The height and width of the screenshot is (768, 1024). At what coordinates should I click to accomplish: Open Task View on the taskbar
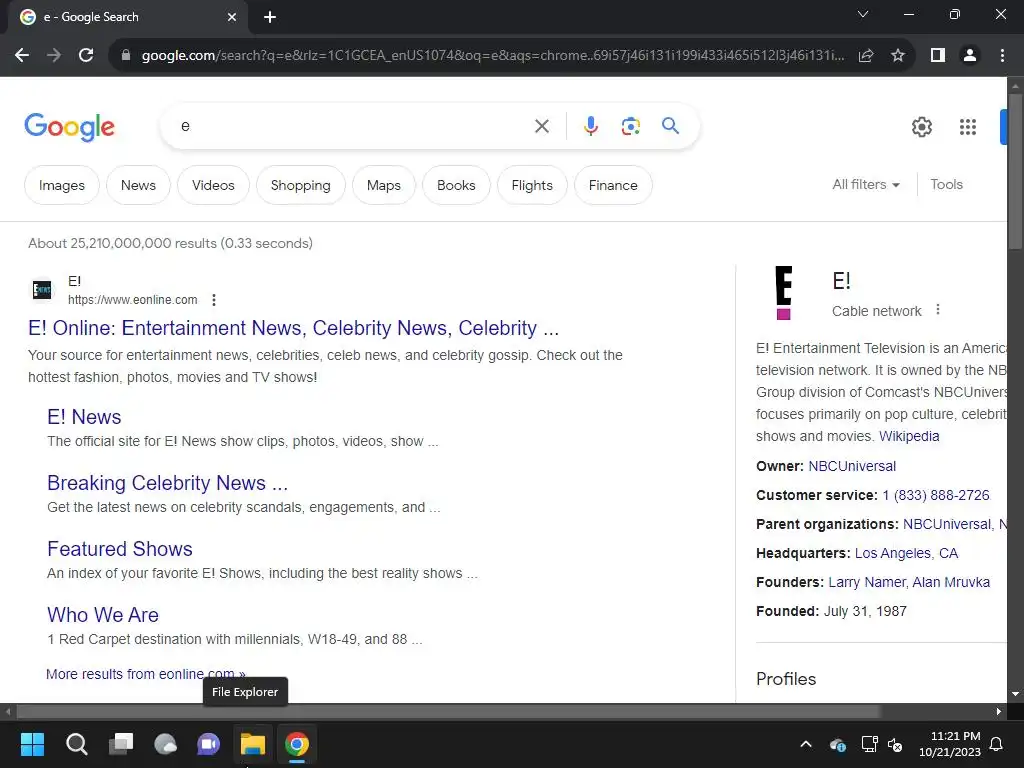[x=121, y=744]
